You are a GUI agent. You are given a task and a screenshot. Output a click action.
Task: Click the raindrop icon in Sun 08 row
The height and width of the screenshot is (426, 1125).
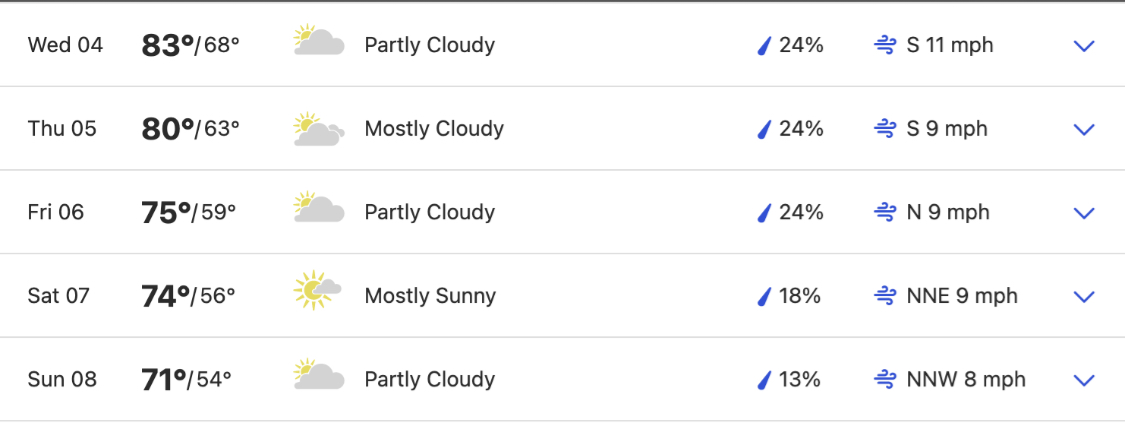coord(765,379)
